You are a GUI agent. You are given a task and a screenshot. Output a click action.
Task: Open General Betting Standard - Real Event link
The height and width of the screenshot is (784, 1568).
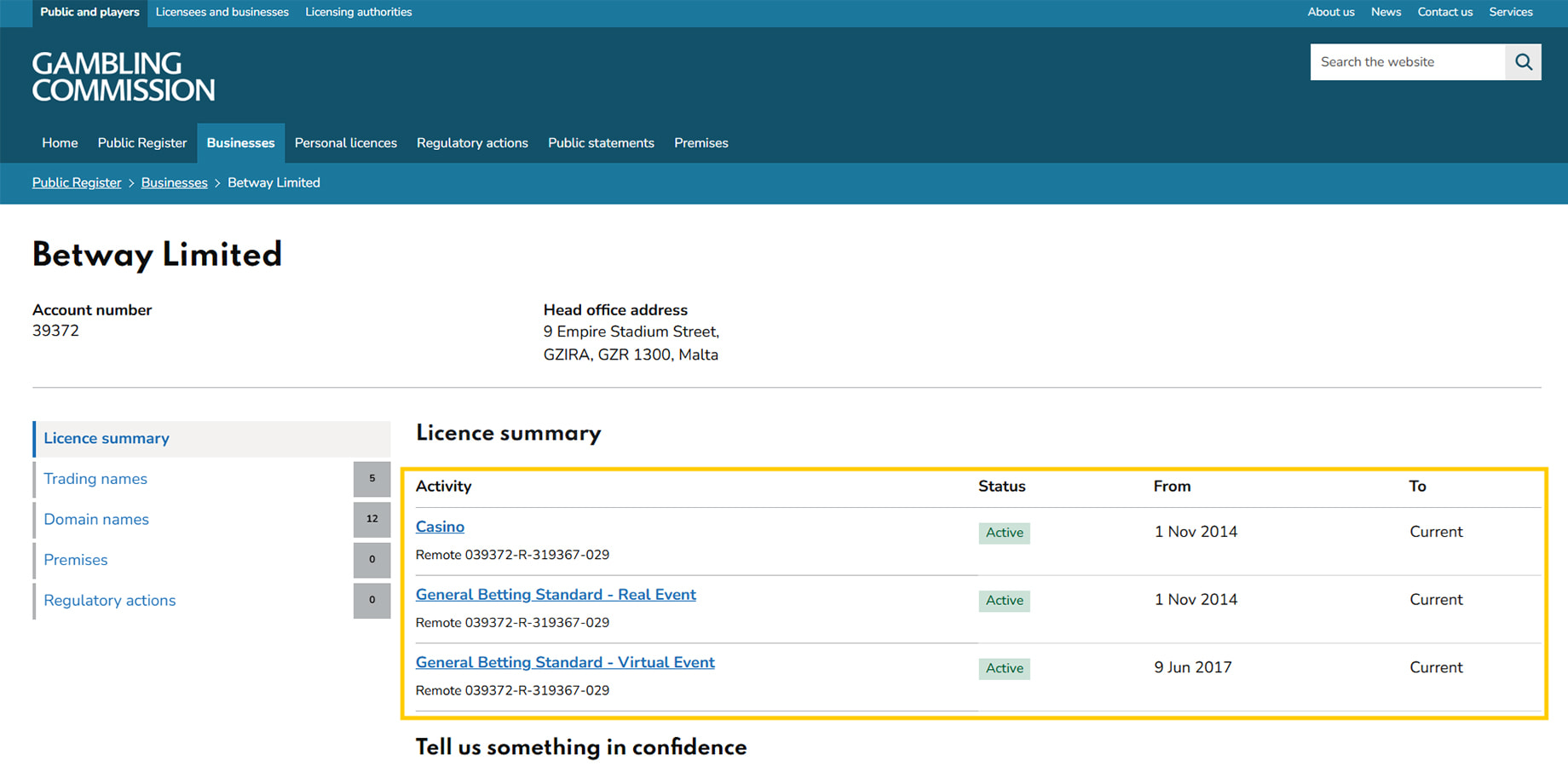tap(556, 595)
